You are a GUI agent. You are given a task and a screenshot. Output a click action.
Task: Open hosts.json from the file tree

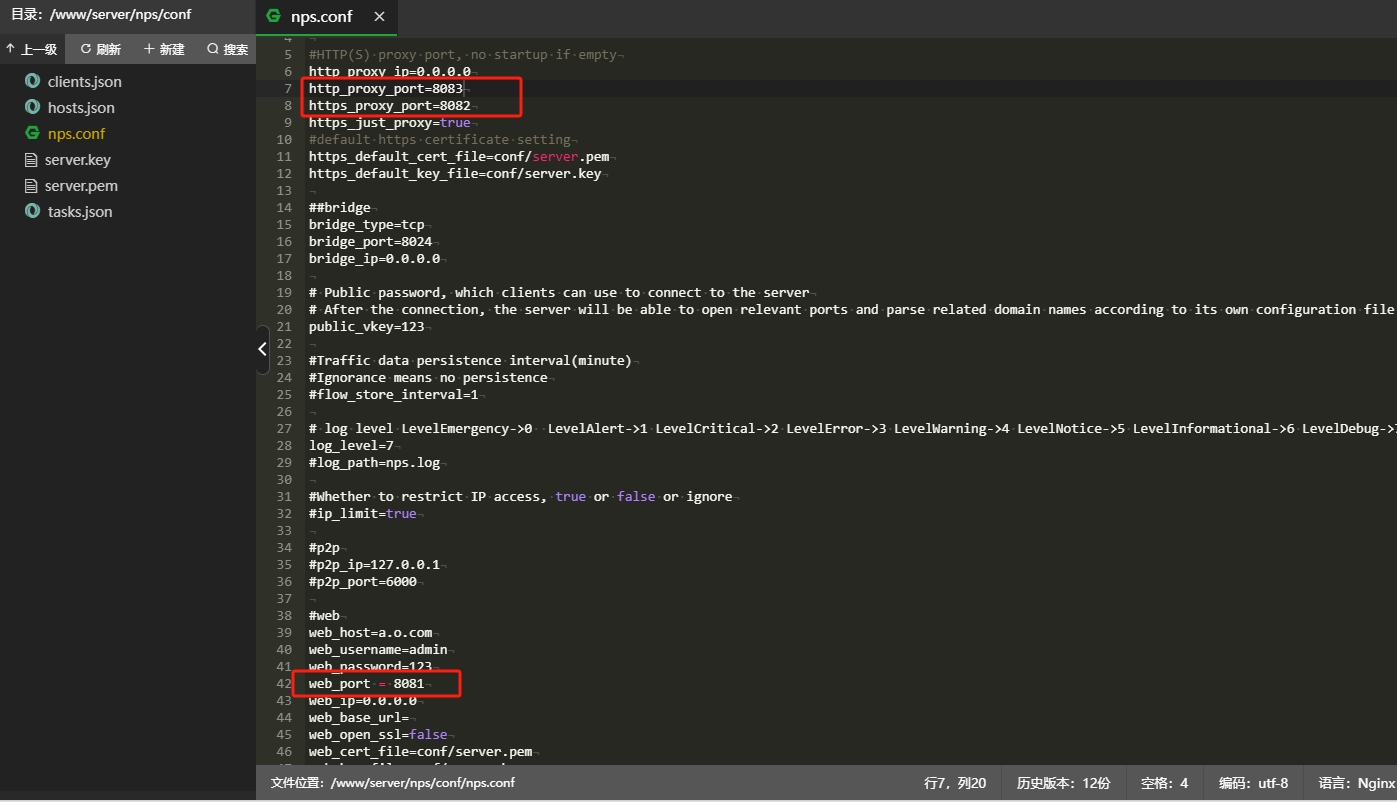[x=81, y=107]
